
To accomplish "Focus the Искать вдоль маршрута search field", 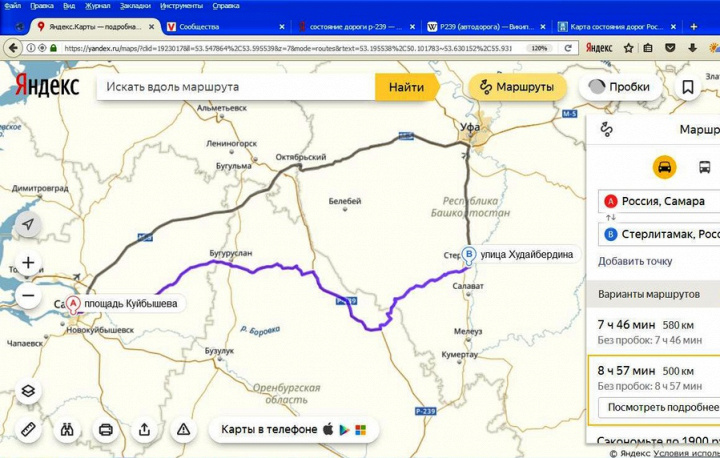I will click(x=236, y=87).
